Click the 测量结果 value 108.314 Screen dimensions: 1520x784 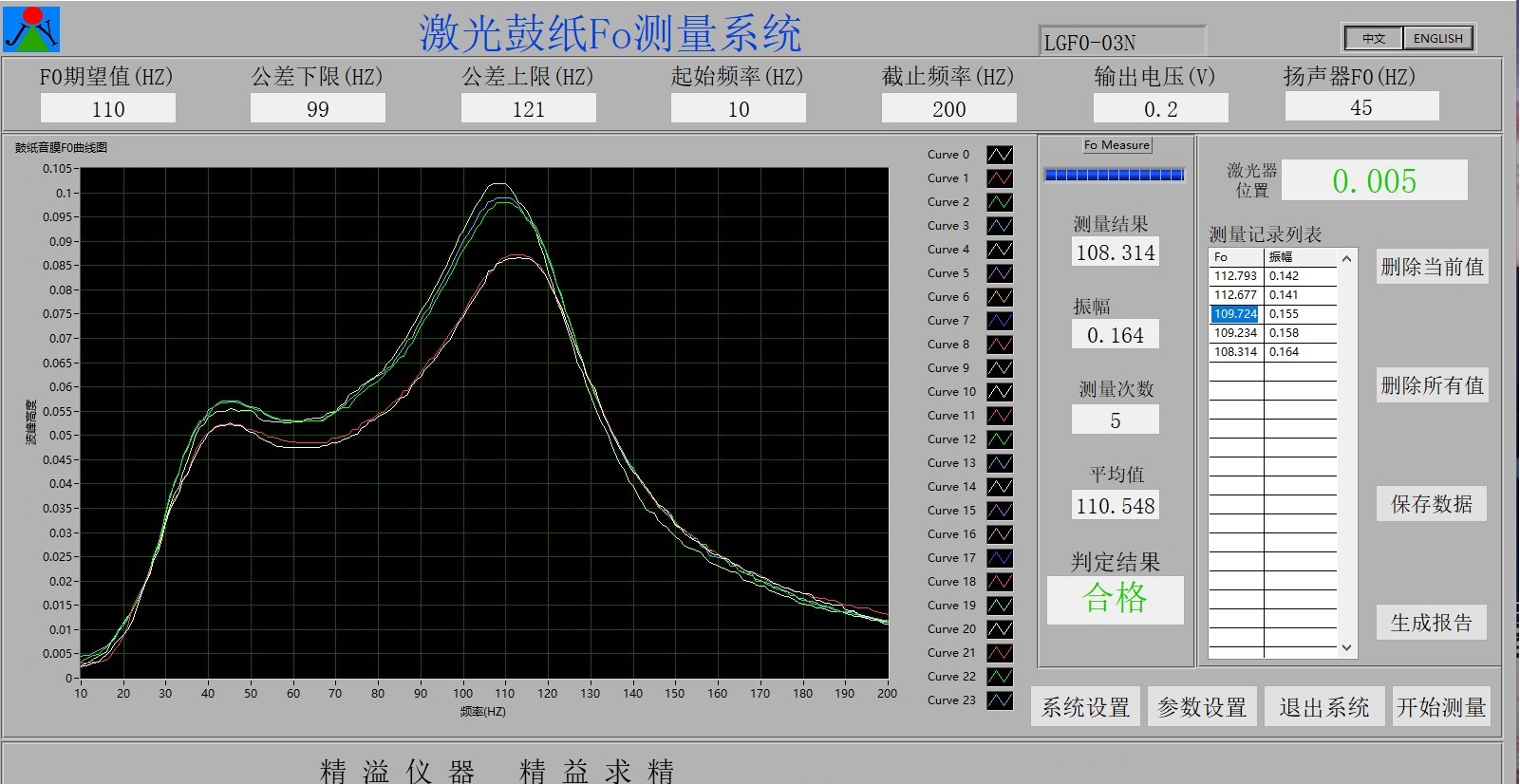pos(1116,252)
